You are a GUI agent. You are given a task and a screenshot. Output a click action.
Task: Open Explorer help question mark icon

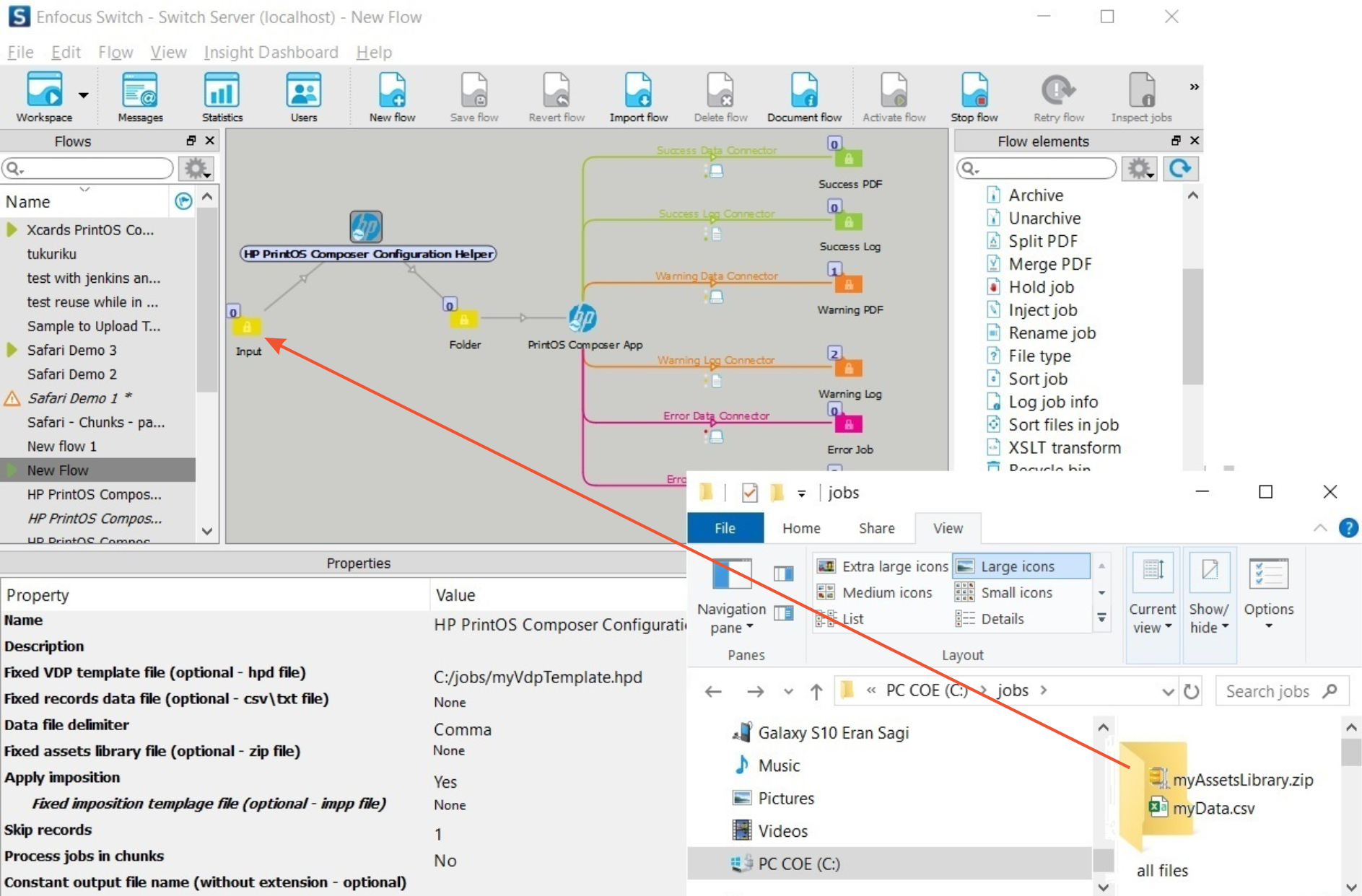[x=1348, y=527]
